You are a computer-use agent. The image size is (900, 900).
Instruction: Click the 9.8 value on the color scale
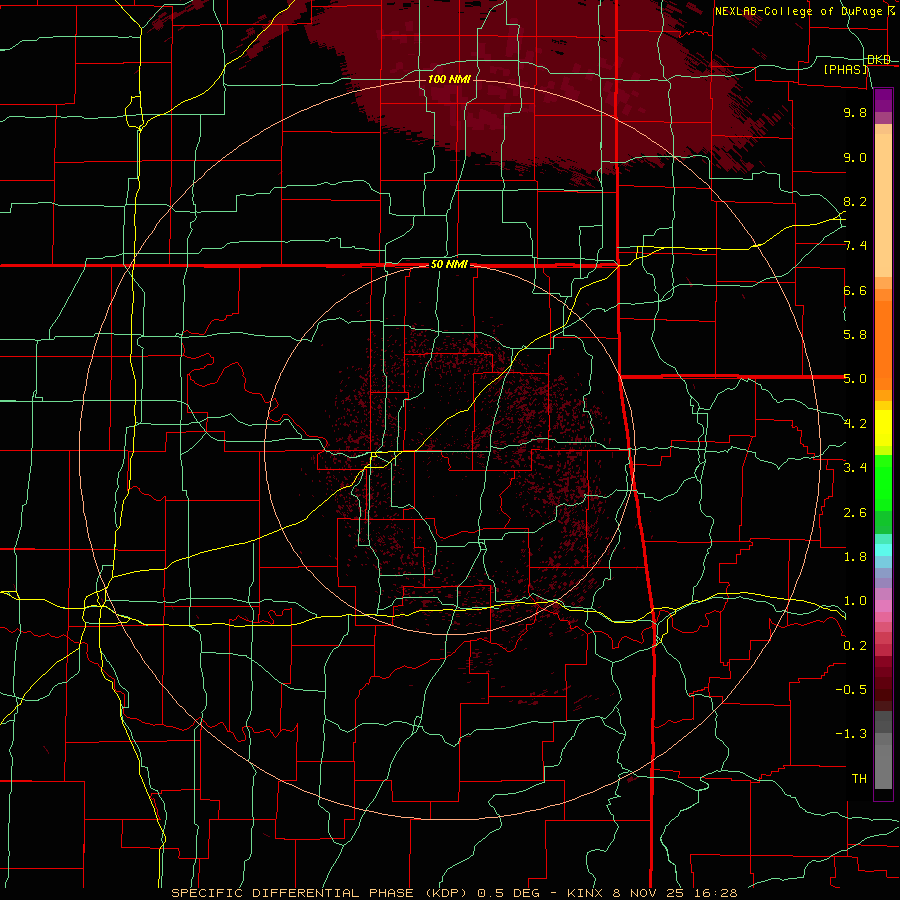point(855,112)
